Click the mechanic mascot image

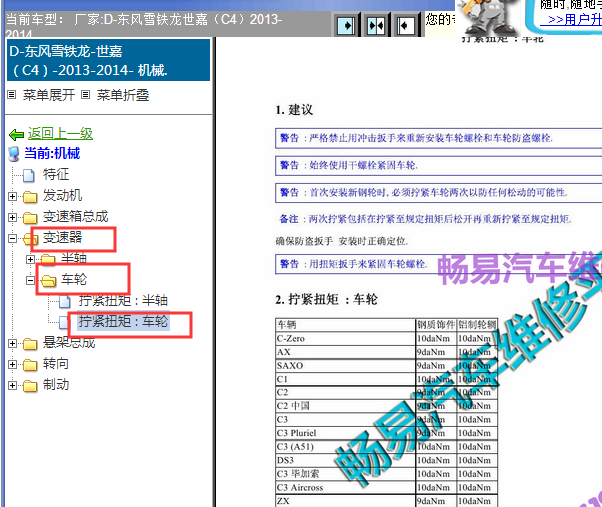489,17
